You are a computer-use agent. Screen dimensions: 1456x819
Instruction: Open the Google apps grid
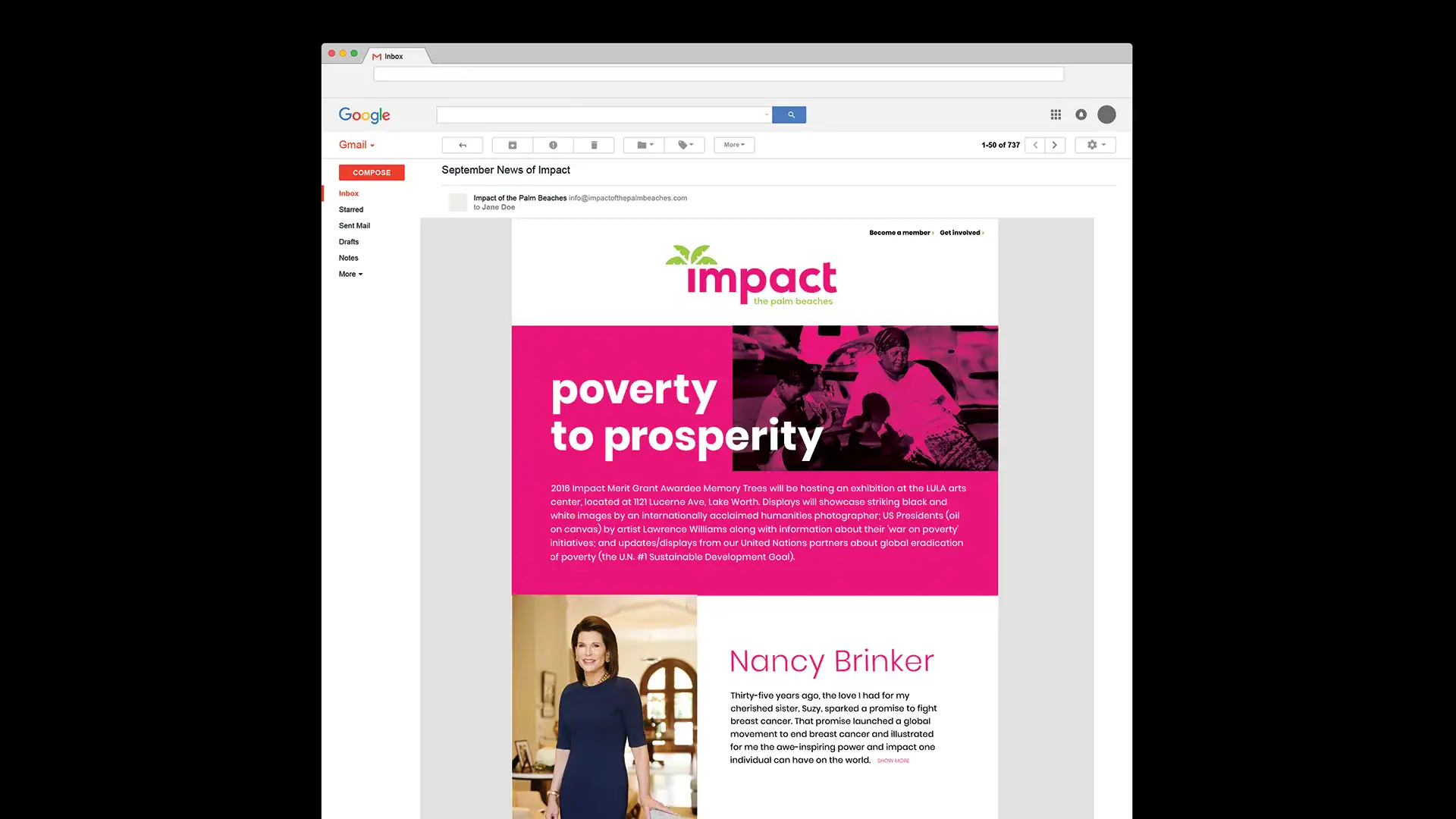pyautogui.click(x=1056, y=115)
